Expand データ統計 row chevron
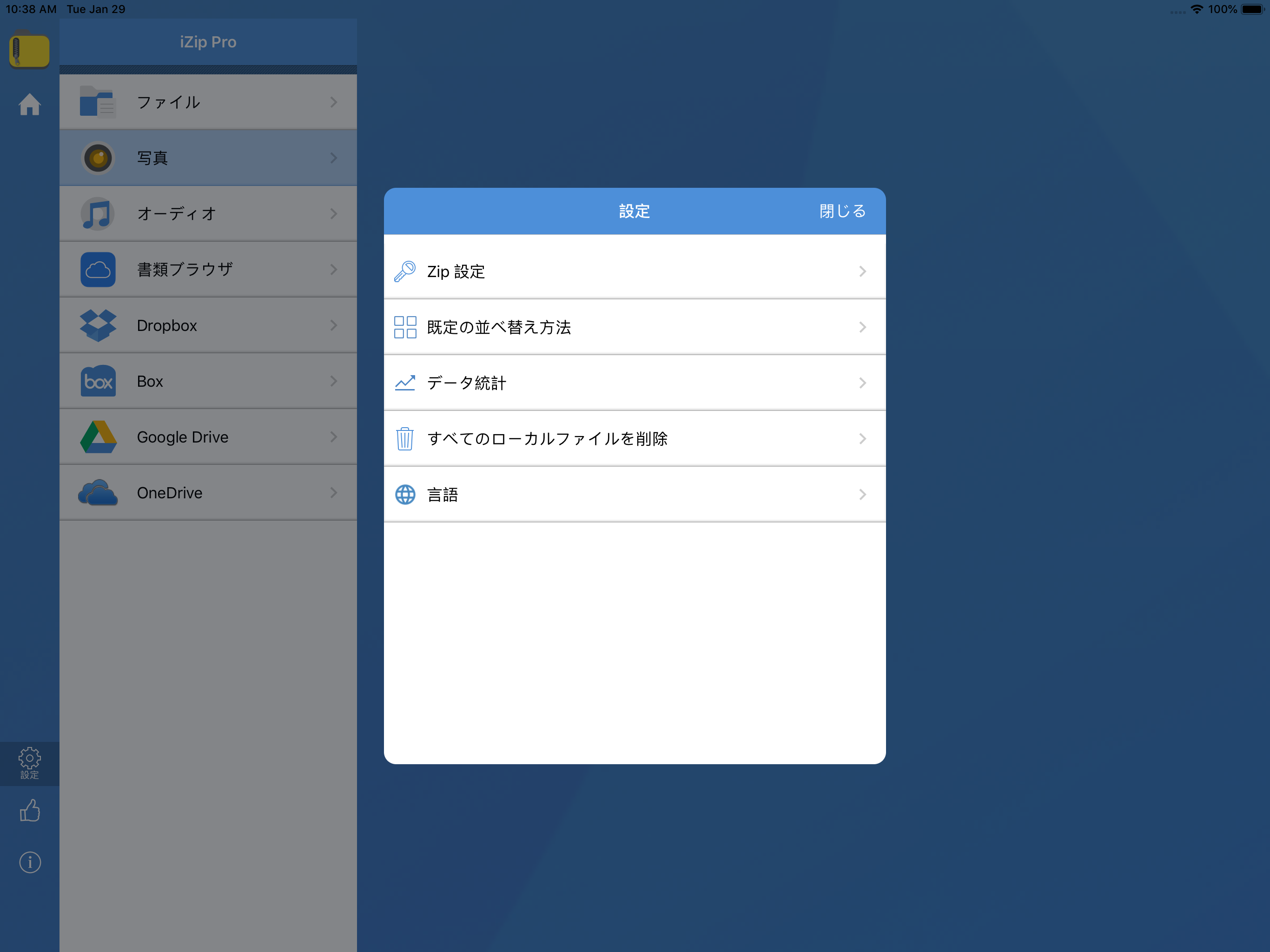Image resolution: width=1270 pixels, height=952 pixels. click(862, 383)
